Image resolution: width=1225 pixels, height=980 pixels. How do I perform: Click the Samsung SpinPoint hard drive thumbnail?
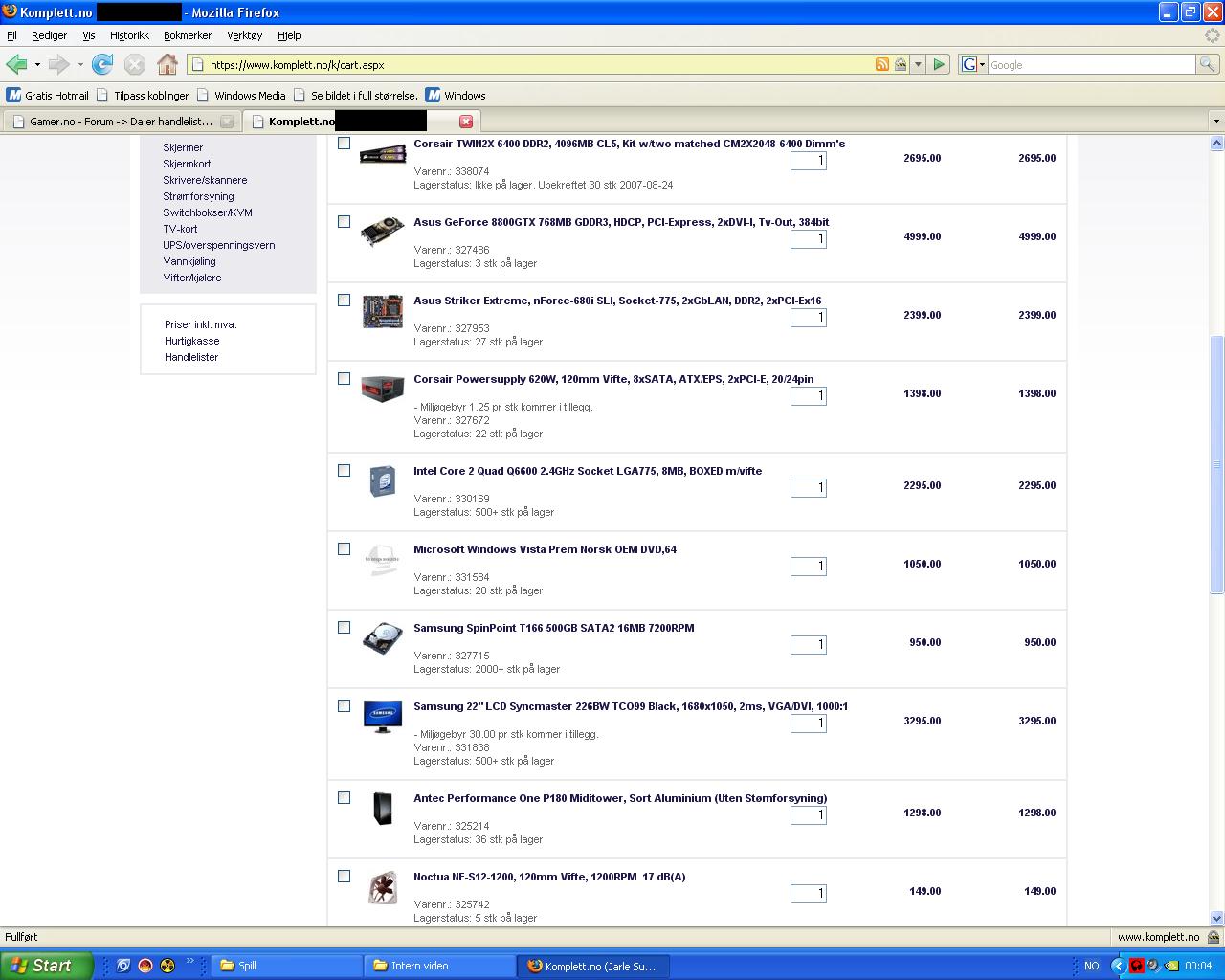[x=383, y=638]
